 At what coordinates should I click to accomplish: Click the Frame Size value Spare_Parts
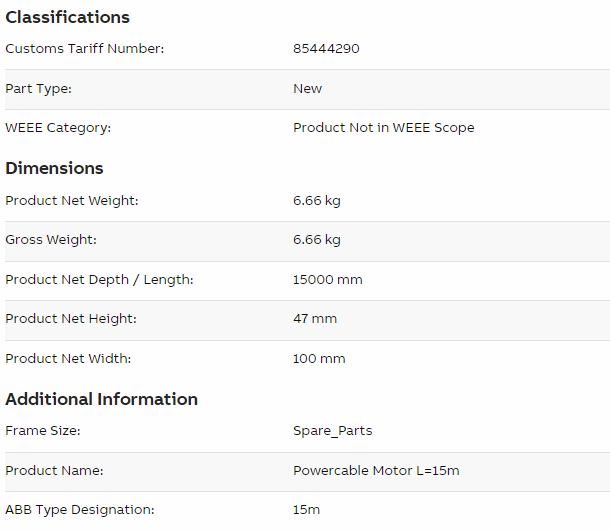[332, 431]
